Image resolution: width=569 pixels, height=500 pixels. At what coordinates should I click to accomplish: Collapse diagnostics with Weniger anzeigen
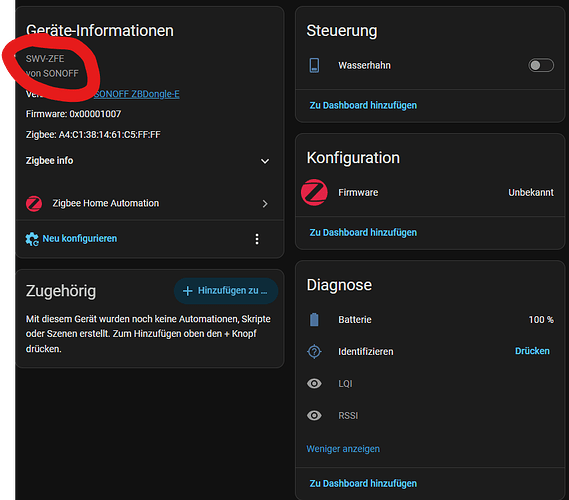click(x=343, y=449)
